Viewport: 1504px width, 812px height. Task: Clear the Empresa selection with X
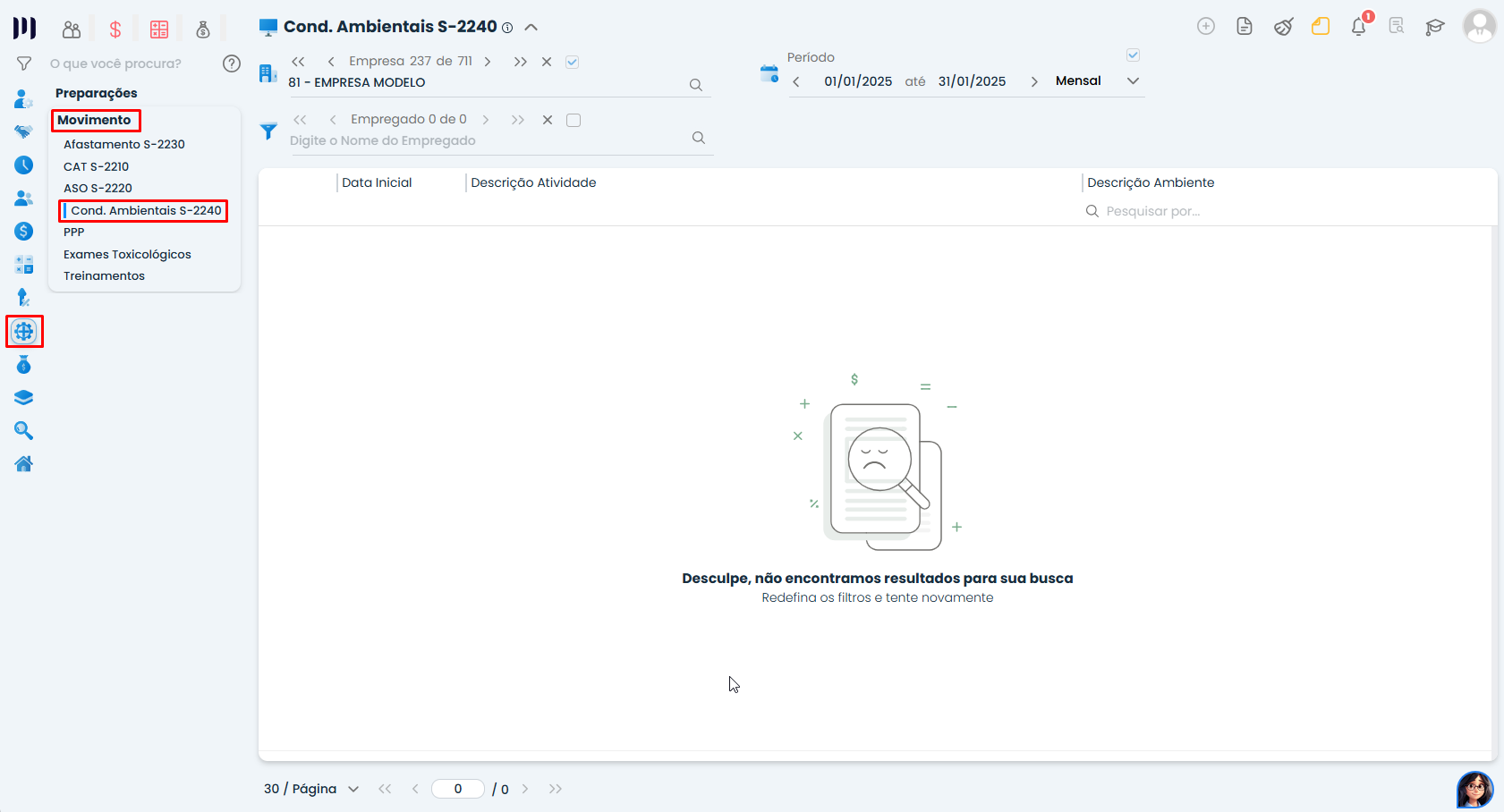coord(547,62)
